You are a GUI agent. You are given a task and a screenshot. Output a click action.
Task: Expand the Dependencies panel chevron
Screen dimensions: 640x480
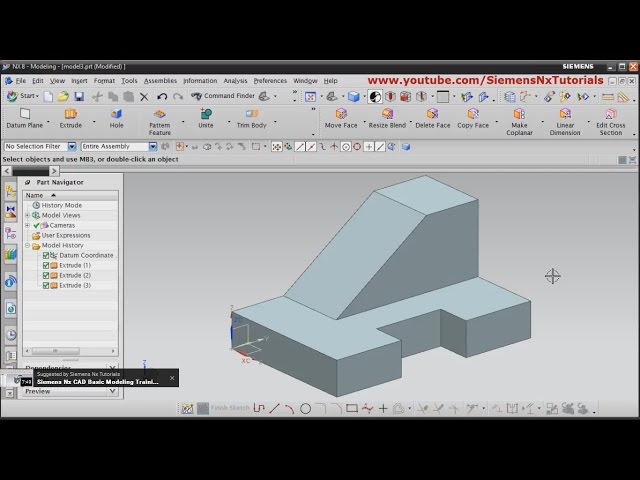click(112, 367)
